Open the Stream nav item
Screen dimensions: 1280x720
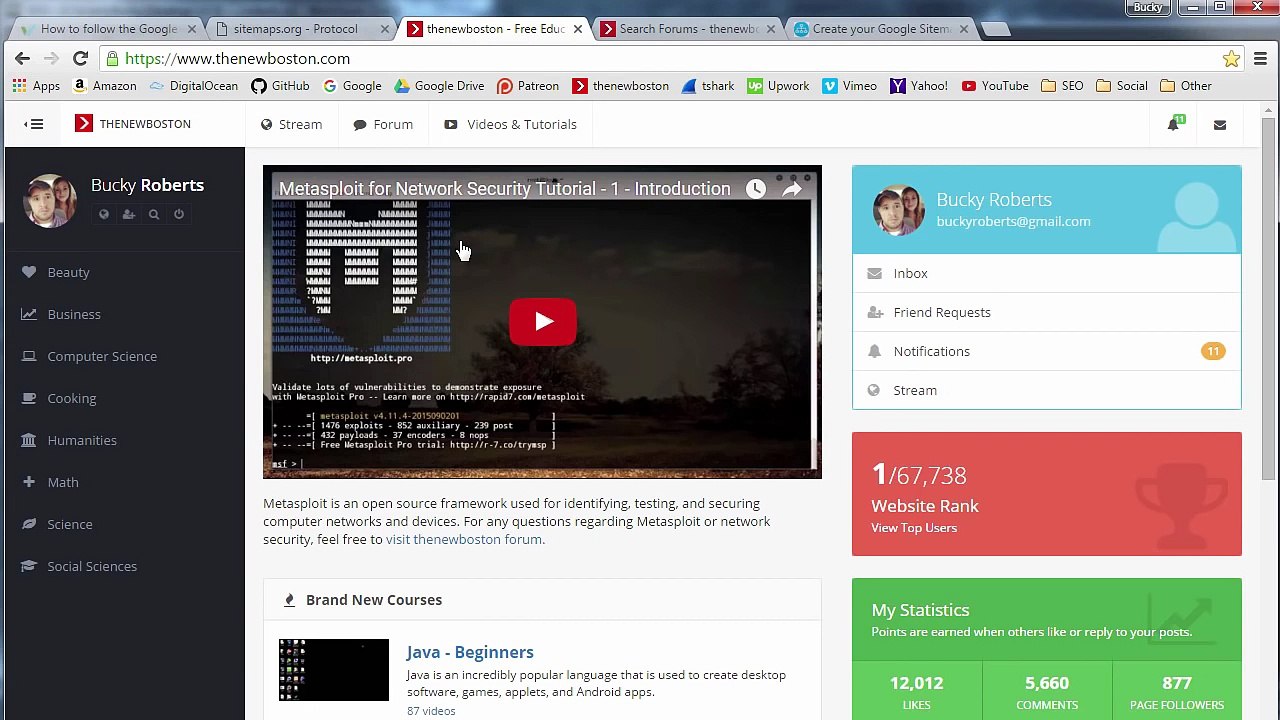[291, 124]
